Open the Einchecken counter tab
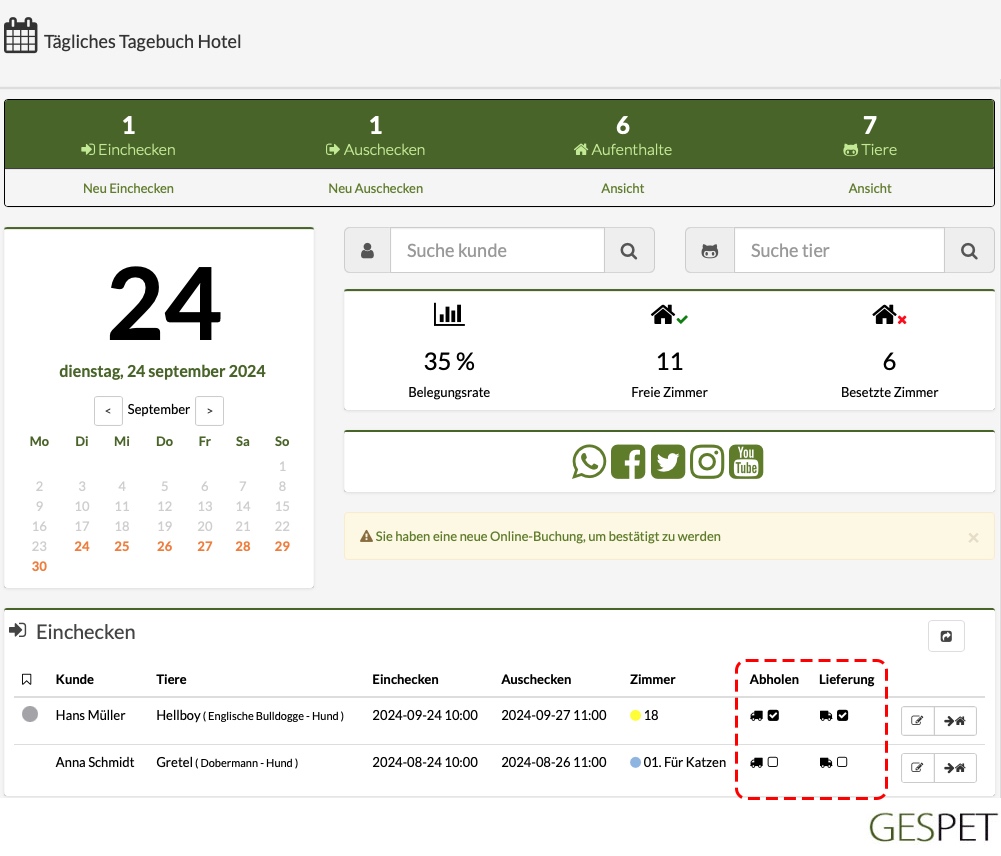1001x856 pixels. (x=128, y=135)
